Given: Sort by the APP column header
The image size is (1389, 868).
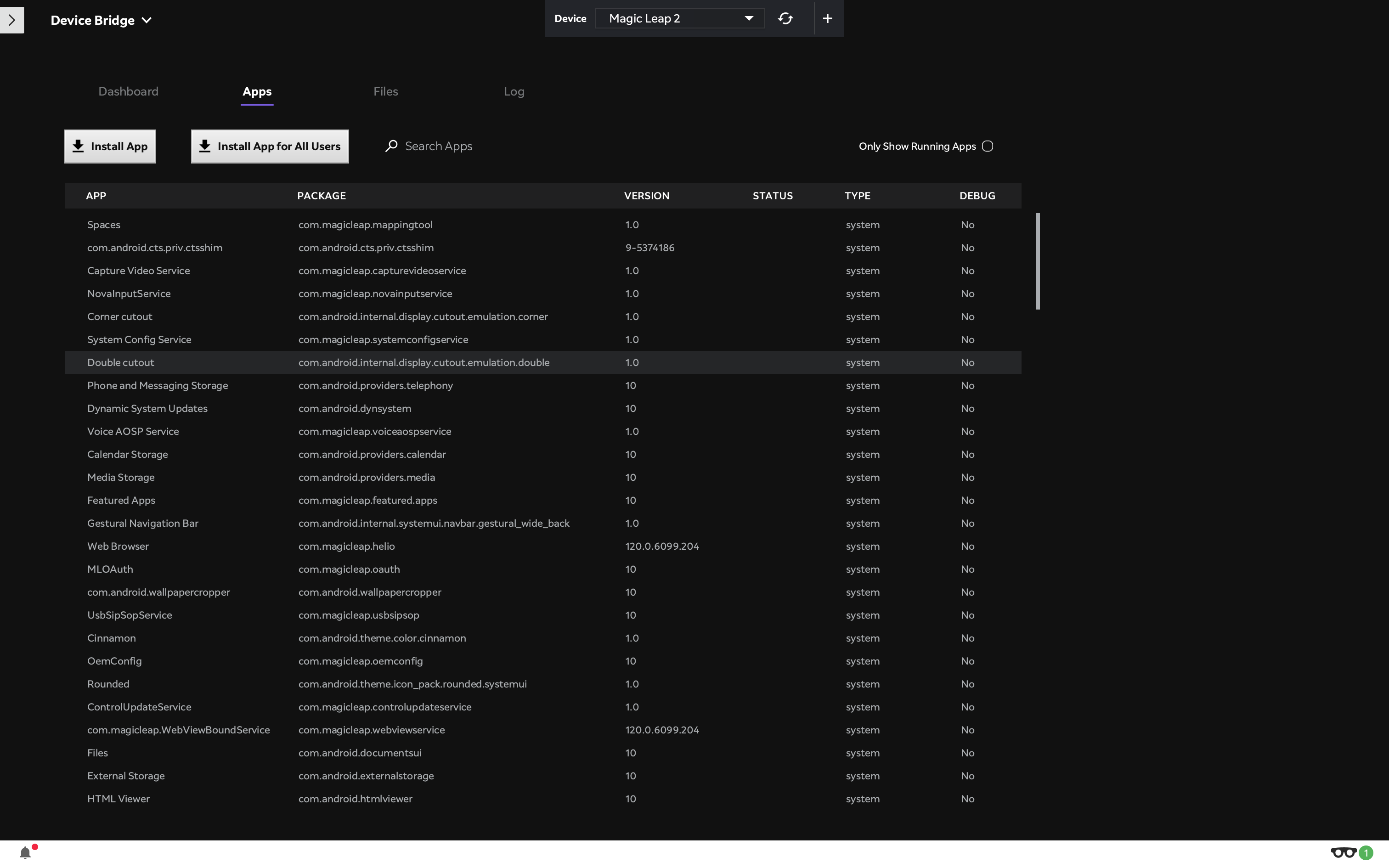Looking at the screenshot, I should pyautogui.click(x=96, y=196).
